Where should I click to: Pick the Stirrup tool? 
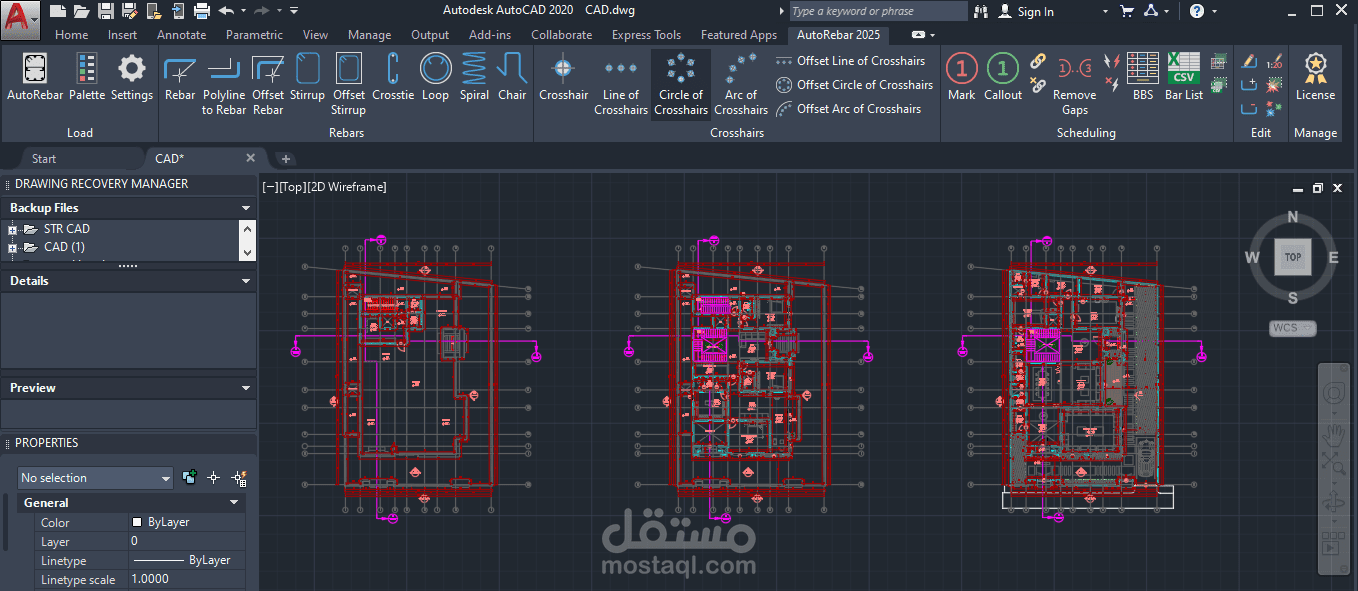308,78
